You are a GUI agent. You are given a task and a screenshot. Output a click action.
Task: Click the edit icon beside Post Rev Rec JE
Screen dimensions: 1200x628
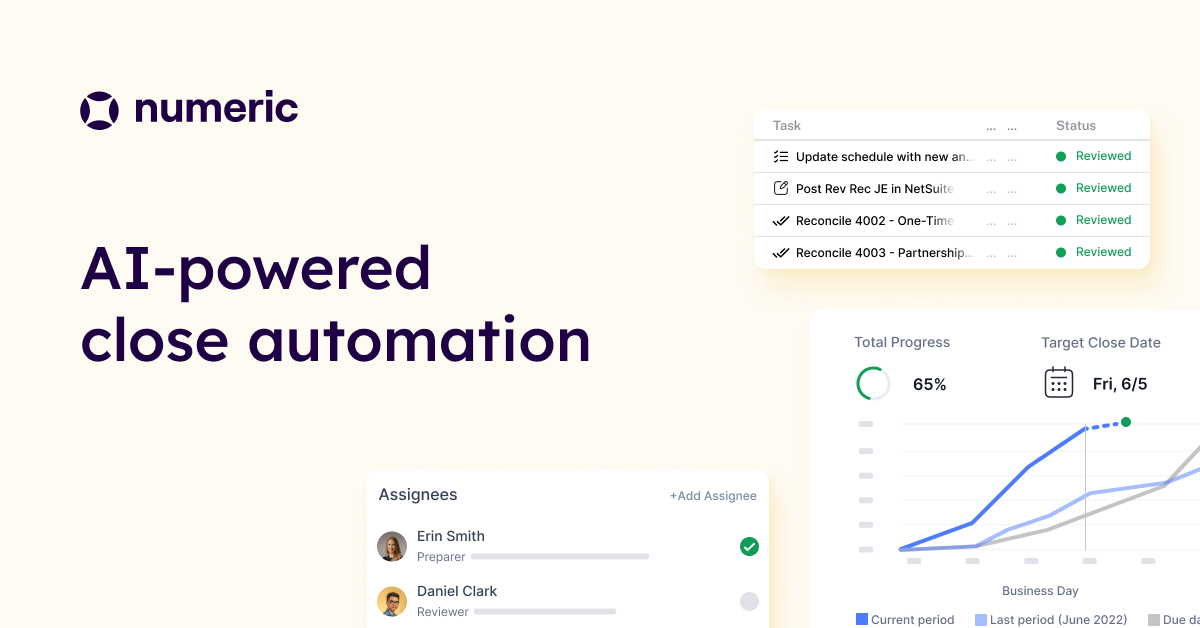click(781, 188)
